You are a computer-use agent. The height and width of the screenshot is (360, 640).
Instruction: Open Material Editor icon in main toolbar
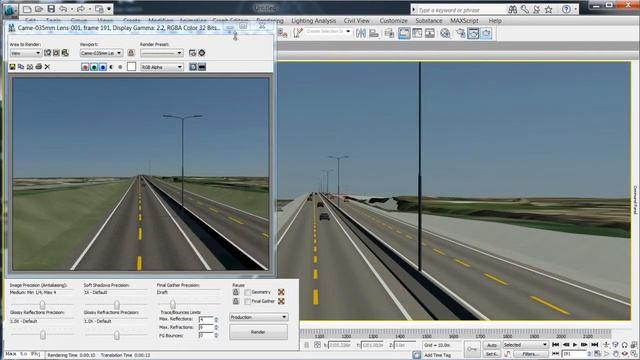coord(445,33)
